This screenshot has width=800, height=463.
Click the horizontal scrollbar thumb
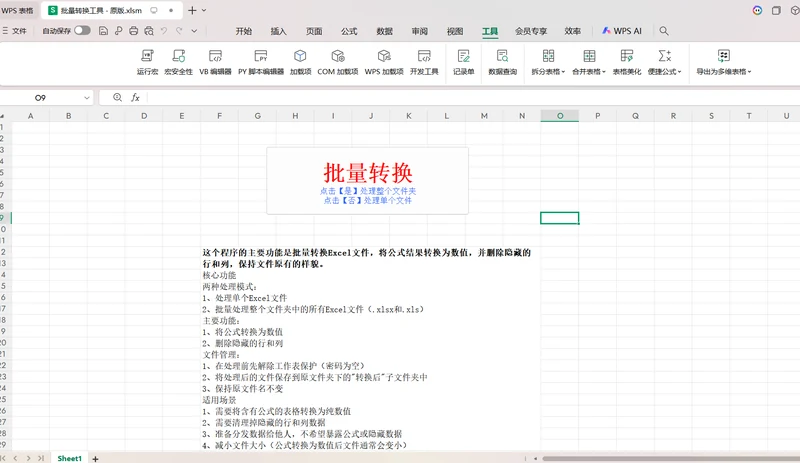pyautogui.click(x=671, y=458)
